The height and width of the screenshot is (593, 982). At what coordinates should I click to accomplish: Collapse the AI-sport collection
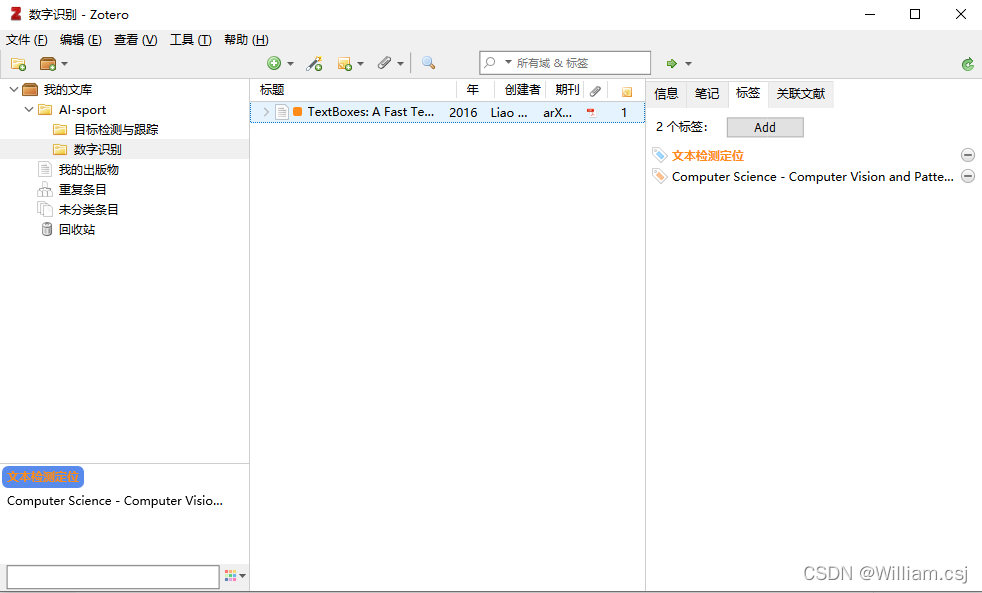coord(29,110)
